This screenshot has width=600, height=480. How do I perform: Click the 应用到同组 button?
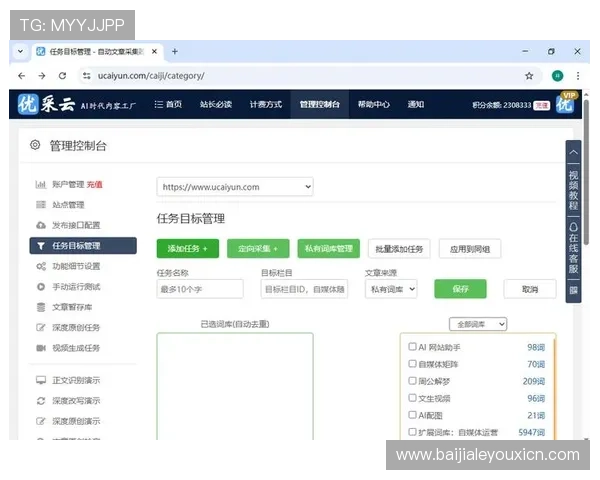coord(470,249)
